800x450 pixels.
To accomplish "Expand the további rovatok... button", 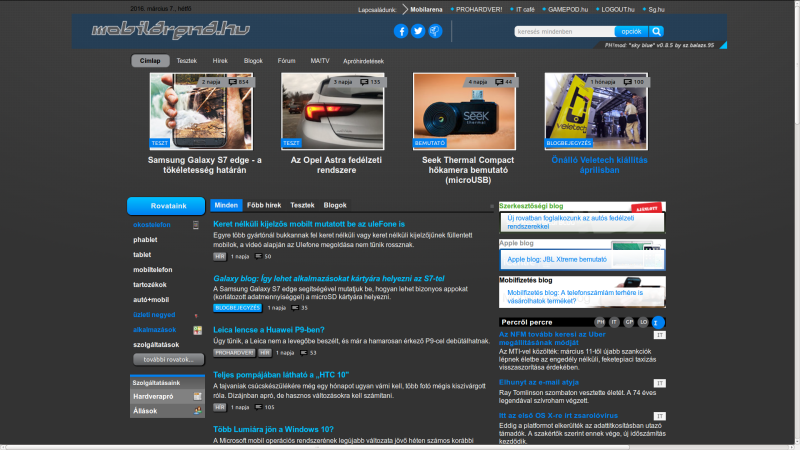I will pyautogui.click(x=168, y=360).
